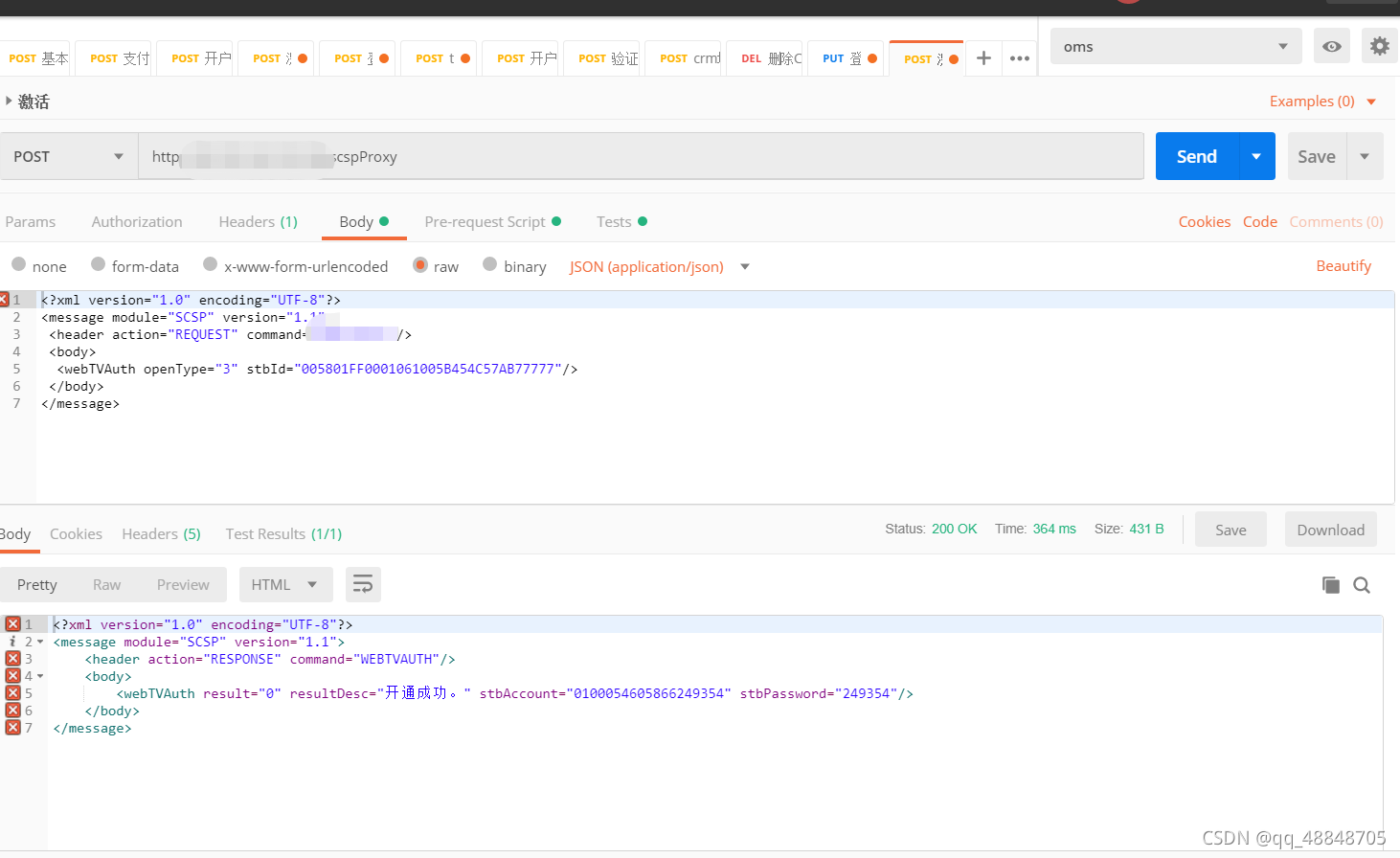Image resolution: width=1400 pixels, height=858 pixels.
Task: Expand the Examples (0) dropdown
Action: [1322, 101]
